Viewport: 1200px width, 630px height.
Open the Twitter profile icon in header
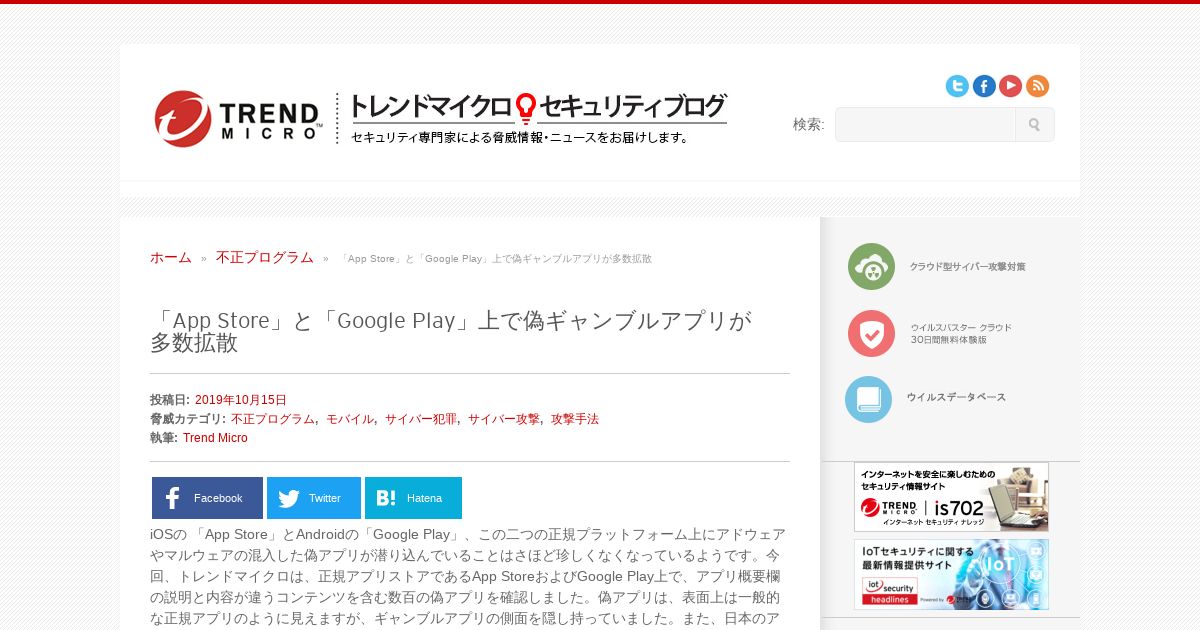[x=957, y=86]
